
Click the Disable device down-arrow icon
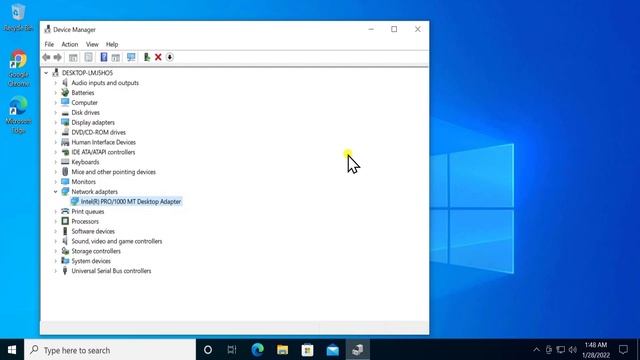tap(170, 58)
